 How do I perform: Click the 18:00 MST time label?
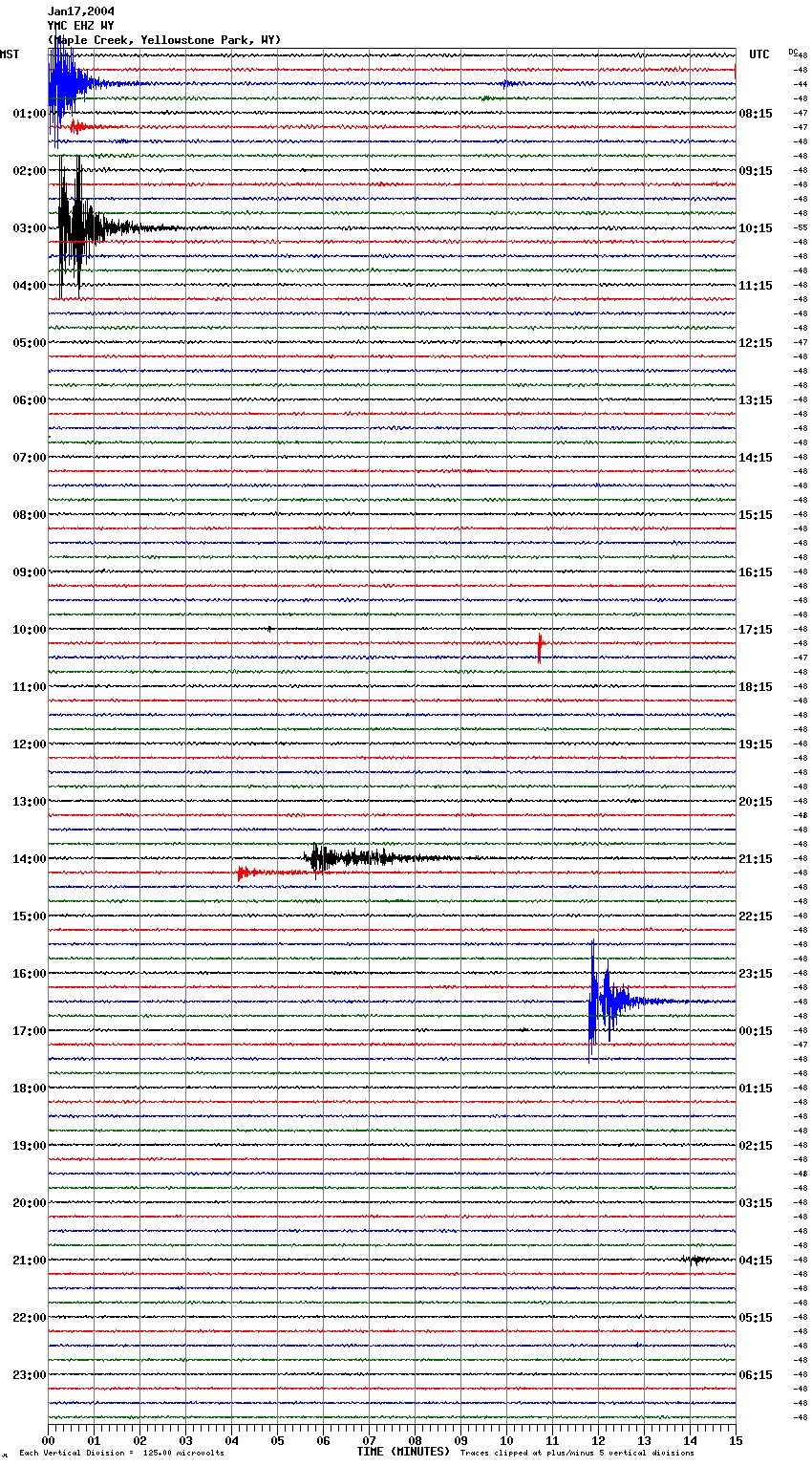coord(30,1088)
